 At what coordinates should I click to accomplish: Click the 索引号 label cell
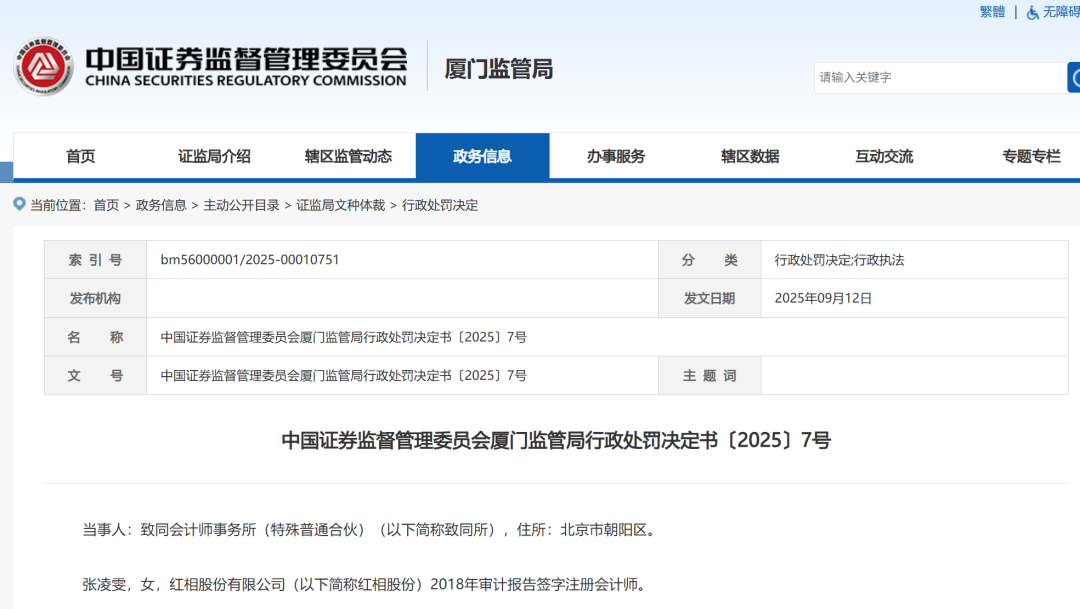click(x=95, y=260)
